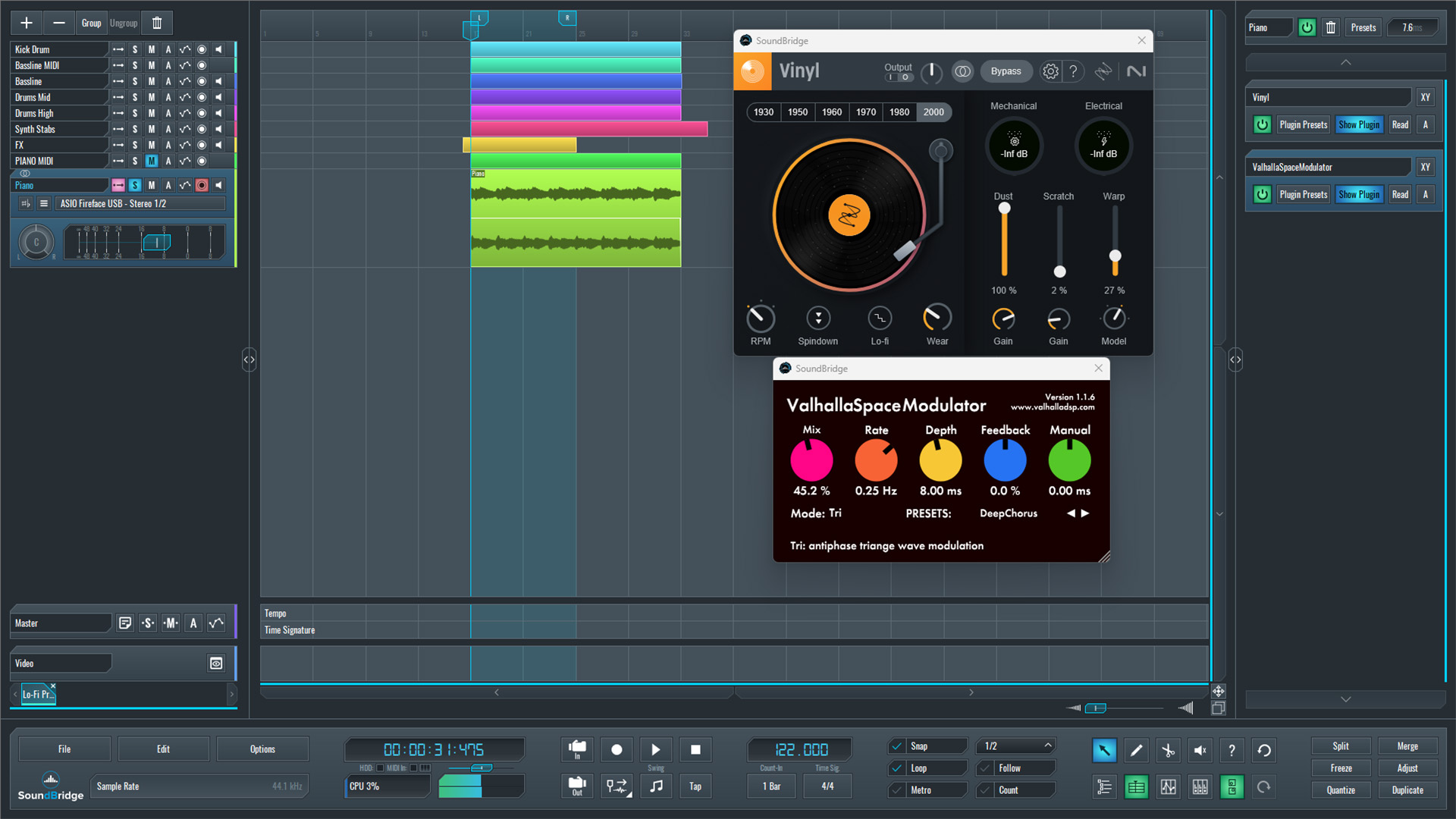Click the 122.000 tempo field
The height and width of the screenshot is (819, 1456).
point(801,750)
